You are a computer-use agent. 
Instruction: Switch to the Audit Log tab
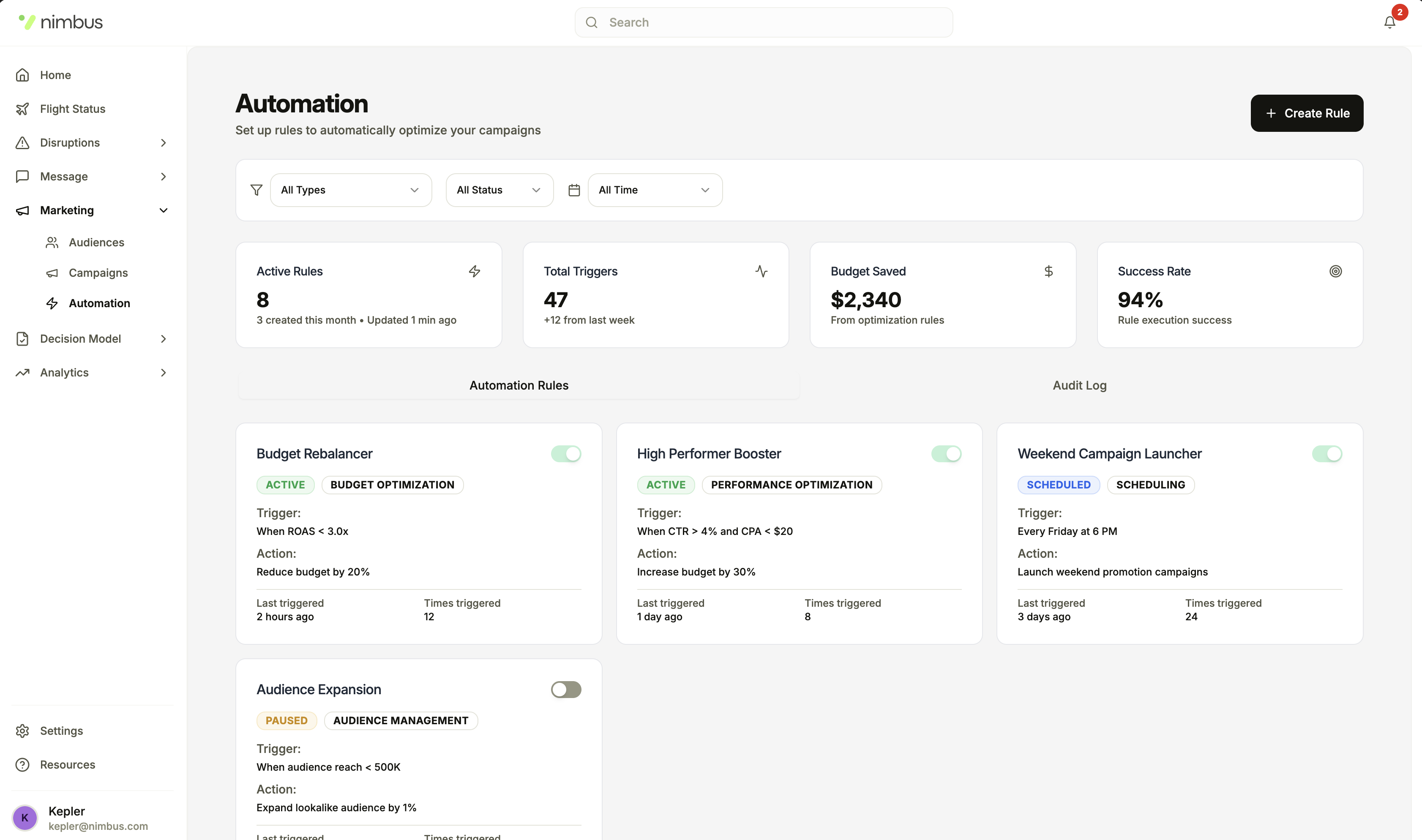1079,385
